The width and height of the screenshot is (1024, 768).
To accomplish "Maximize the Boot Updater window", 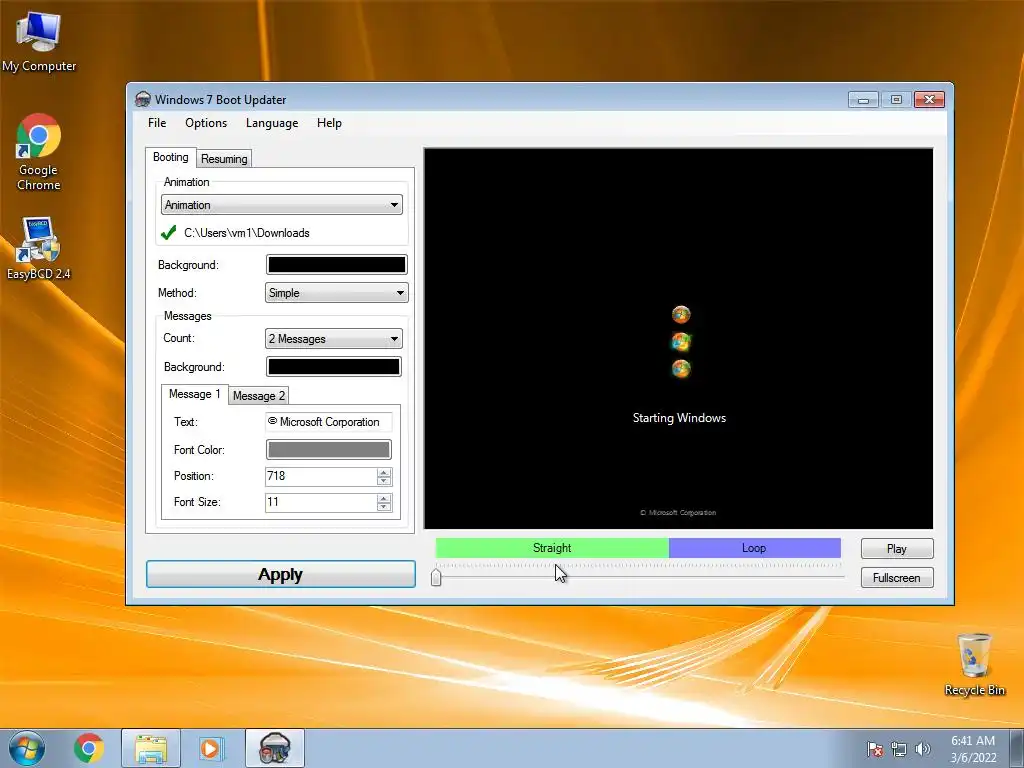I will (x=896, y=99).
